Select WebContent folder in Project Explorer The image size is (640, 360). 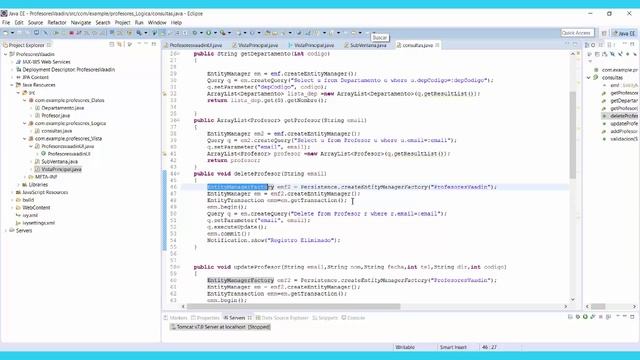[x=33, y=207]
